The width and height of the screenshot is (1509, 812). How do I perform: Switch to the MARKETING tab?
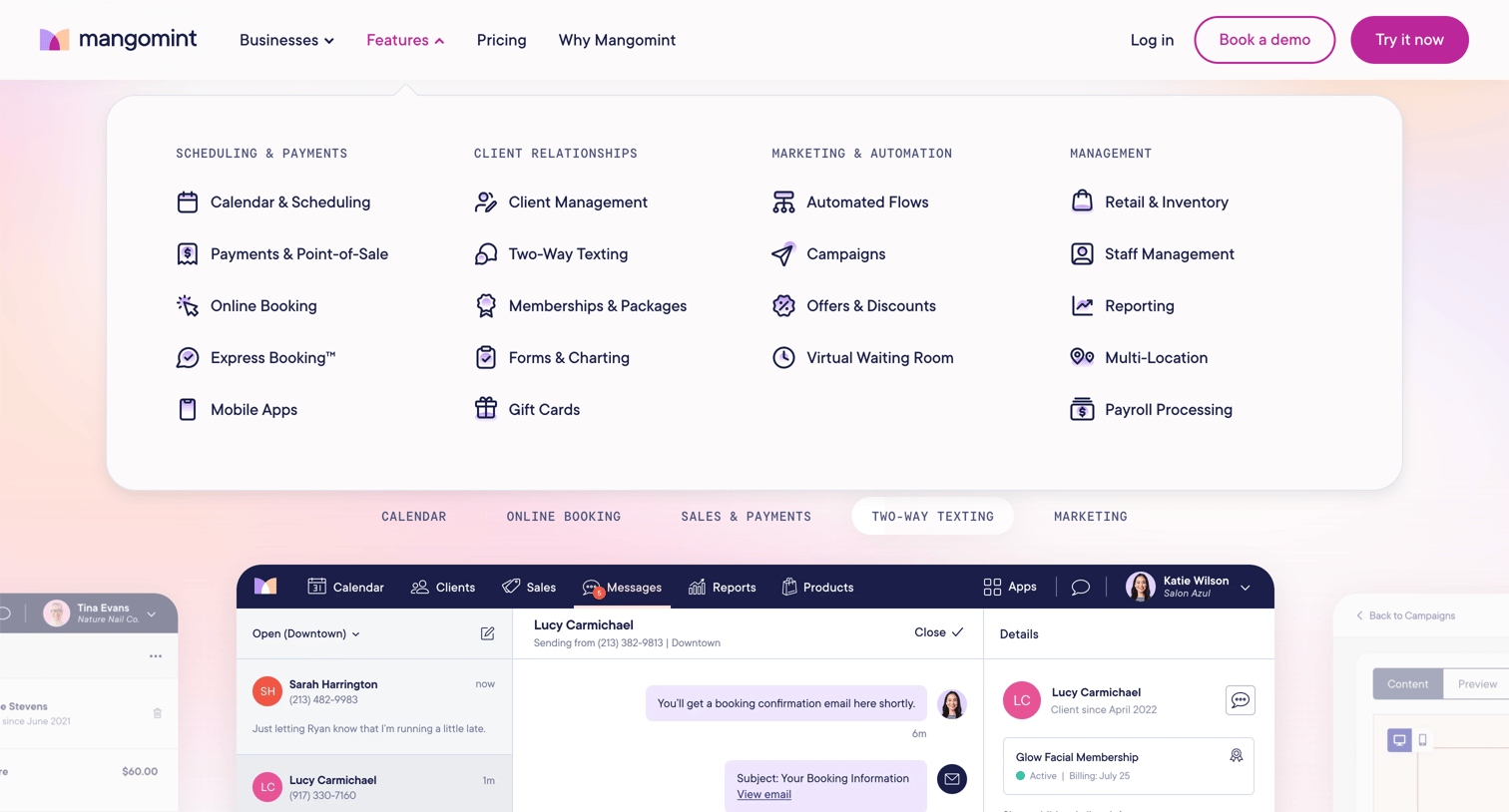(x=1091, y=517)
